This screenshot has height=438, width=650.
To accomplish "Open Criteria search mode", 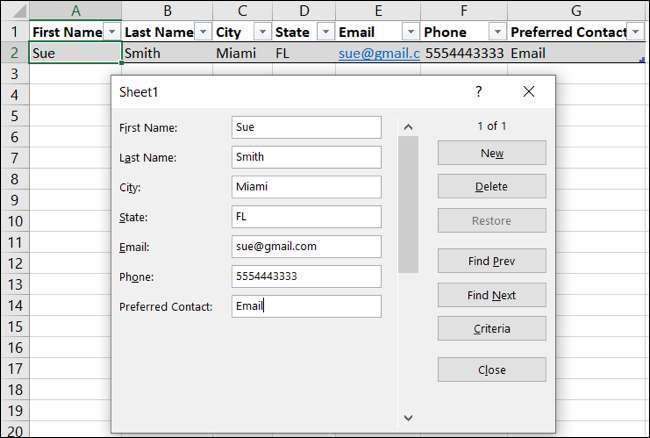I will click(491, 329).
